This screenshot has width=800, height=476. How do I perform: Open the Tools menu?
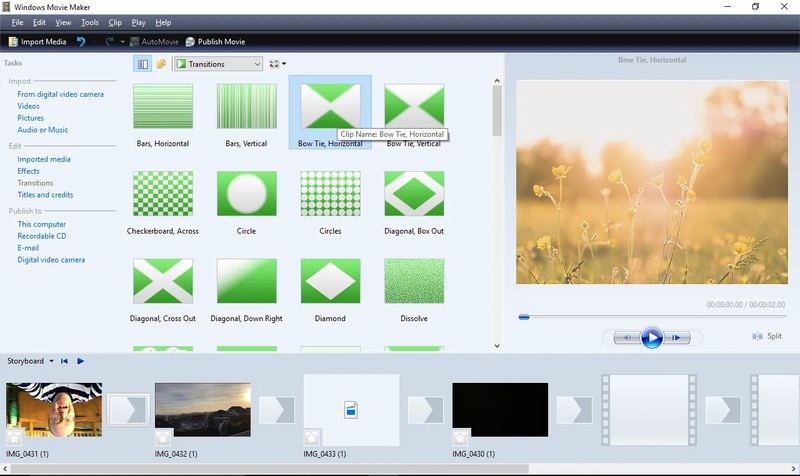click(90, 22)
